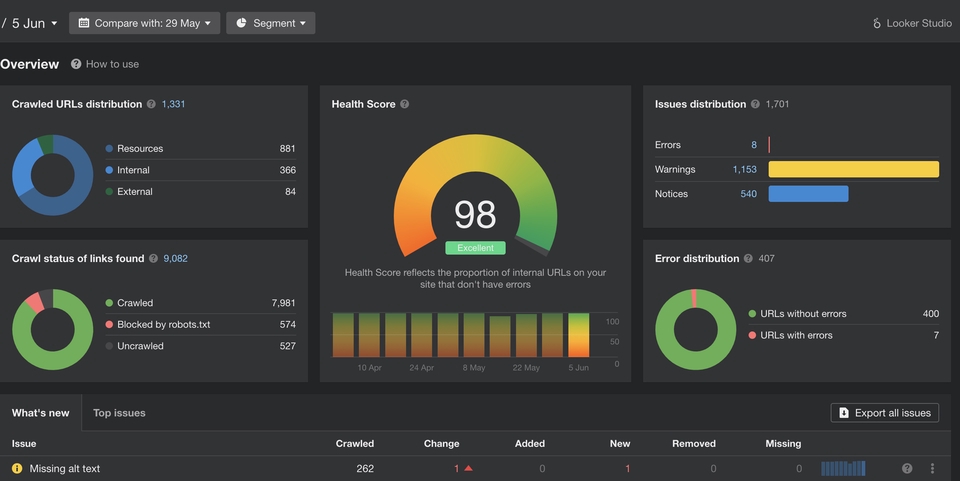Switch to the Top issues tab
The image size is (960, 481).
119,413
